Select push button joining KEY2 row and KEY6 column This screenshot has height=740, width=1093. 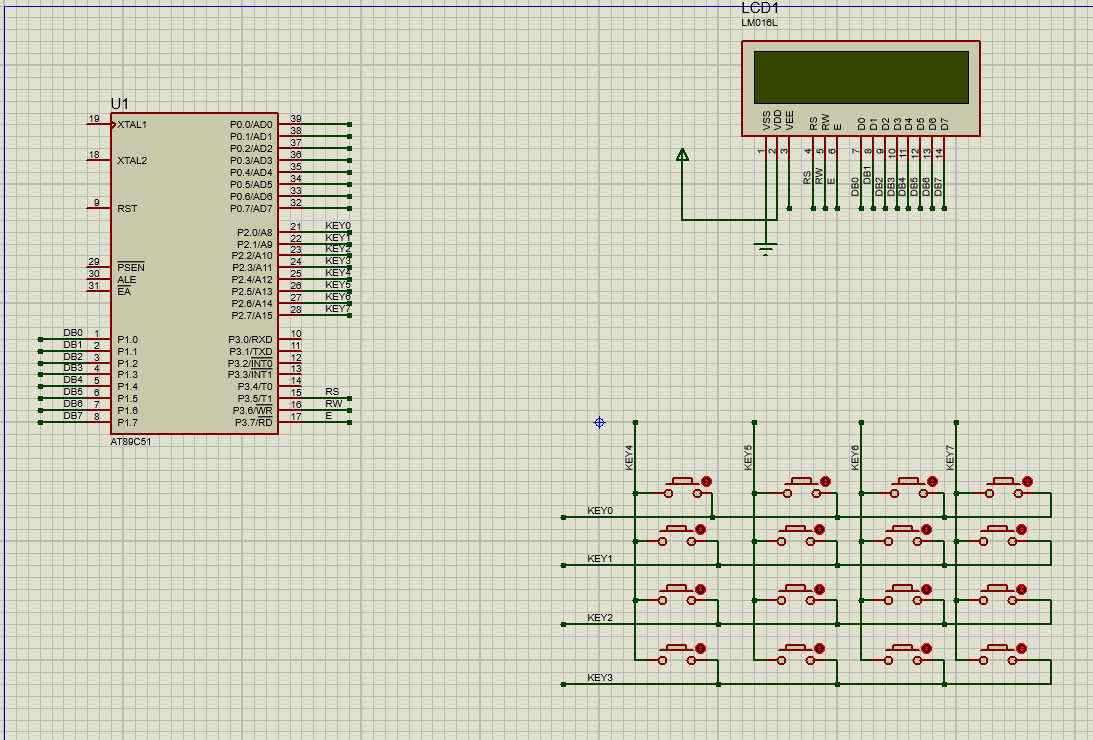(x=903, y=596)
